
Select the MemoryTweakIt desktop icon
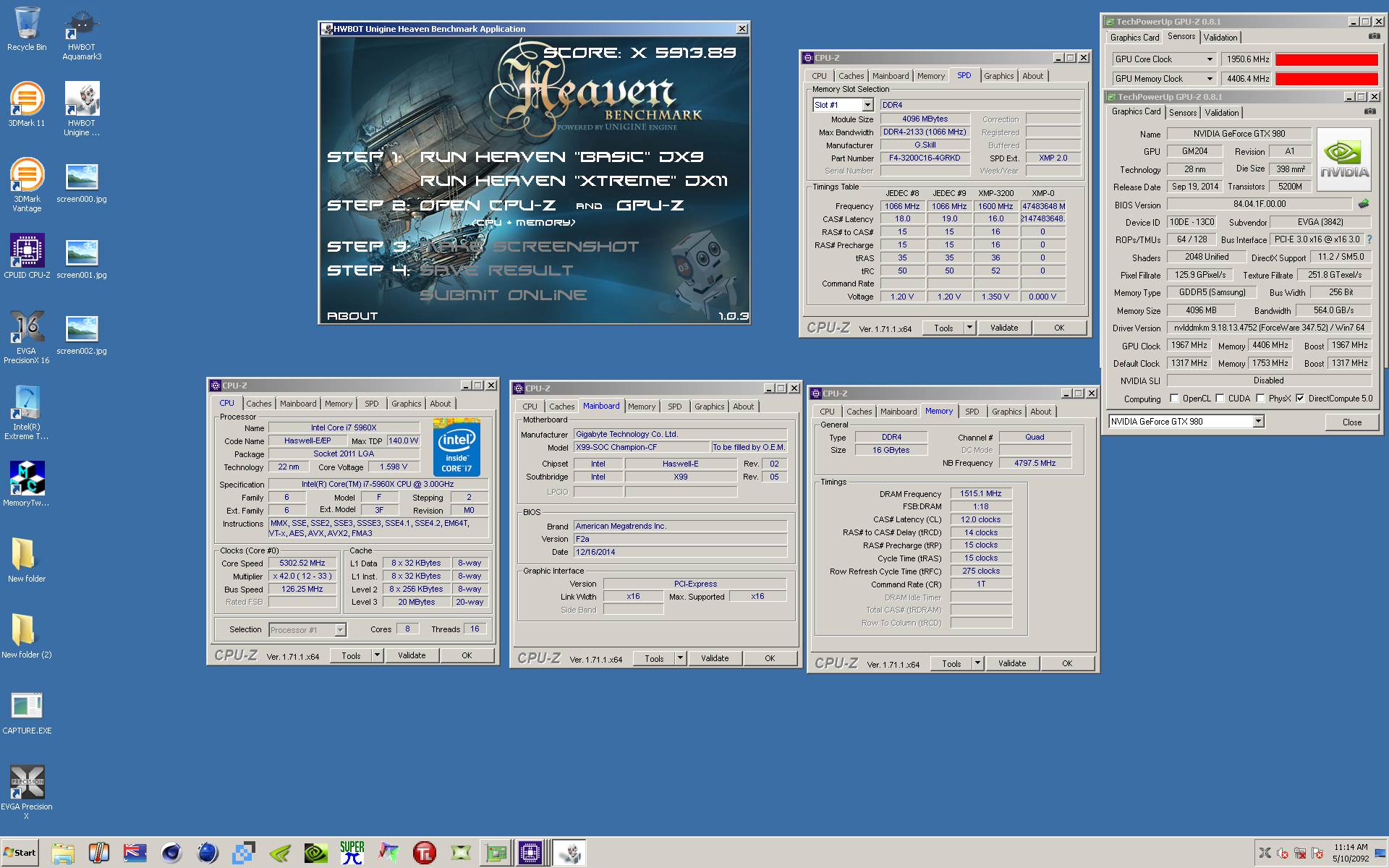tap(27, 484)
